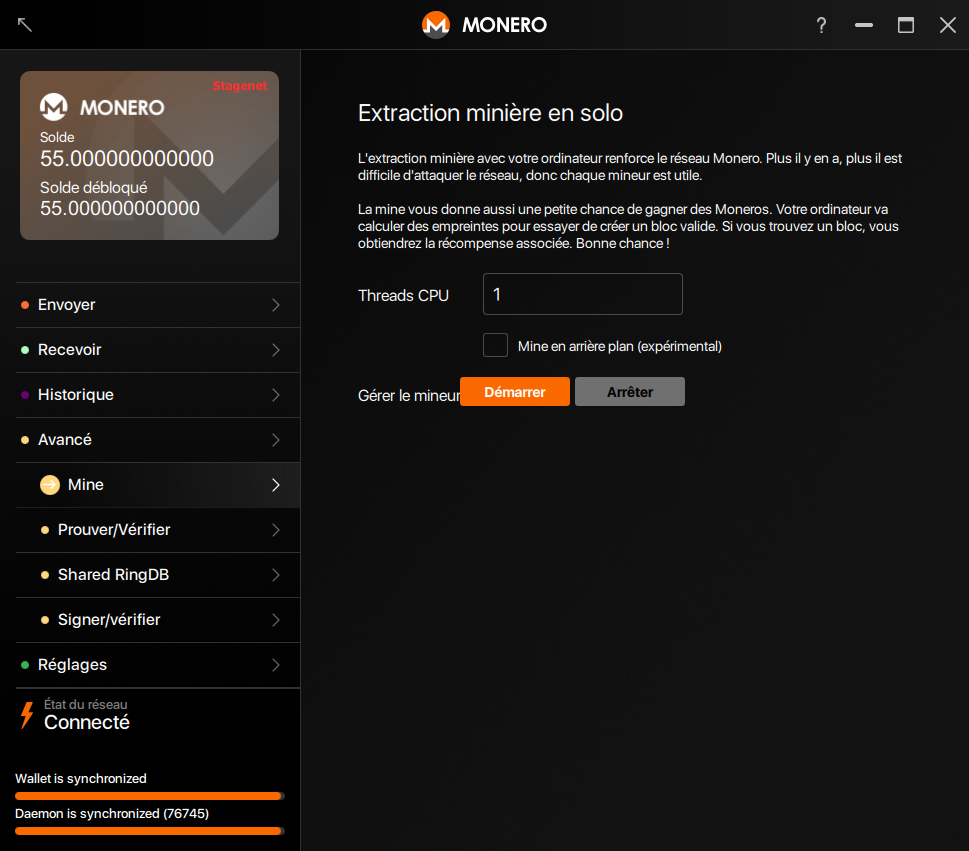Click the yellow dot beside Signer/vérifier

coord(45,620)
